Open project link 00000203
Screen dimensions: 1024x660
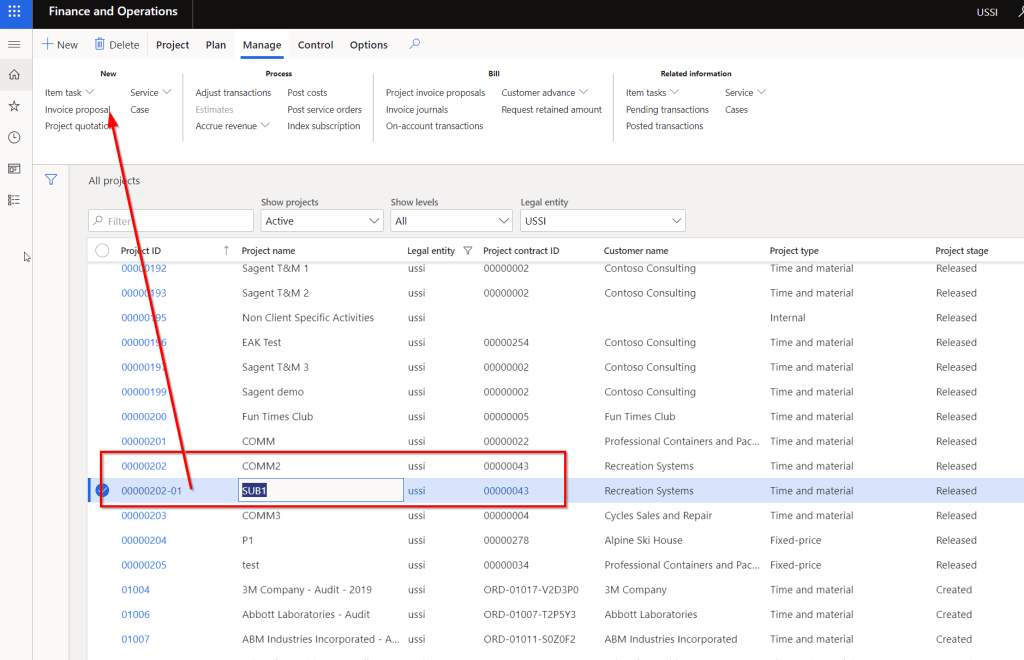coord(144,516)
